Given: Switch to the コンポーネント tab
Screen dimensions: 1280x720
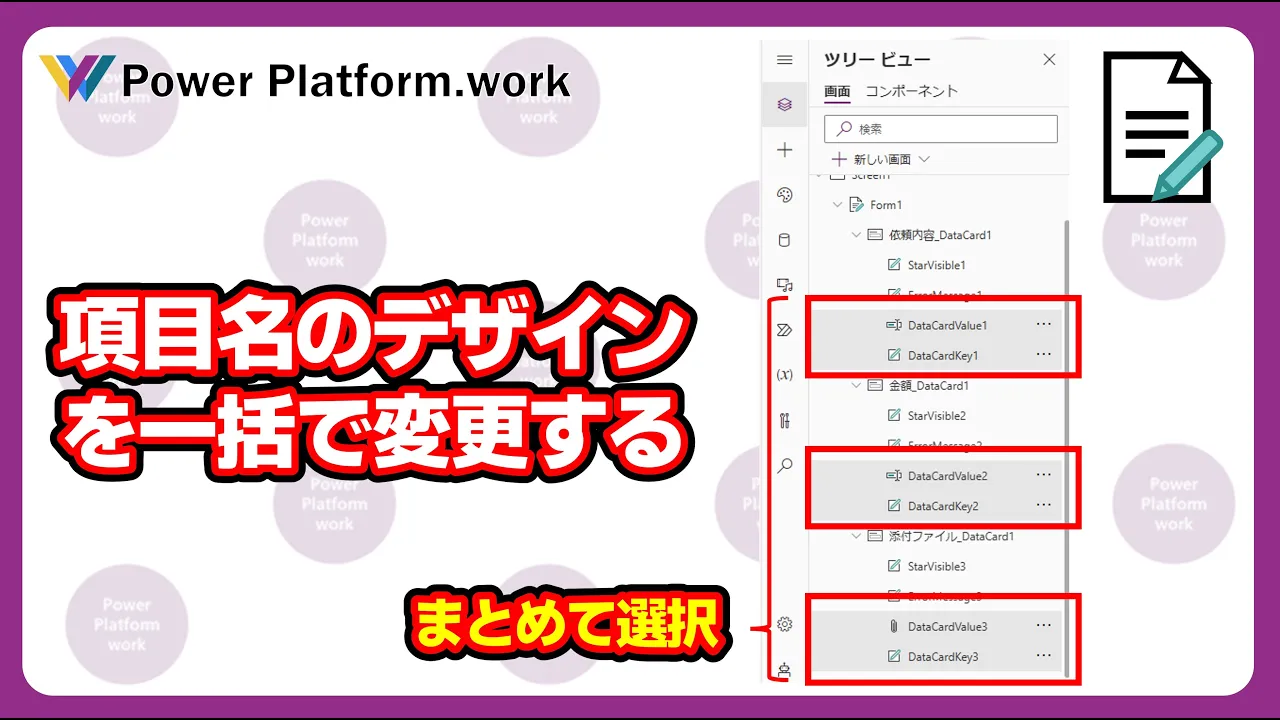Looking at the screenshot, I should tap(911, 91).
